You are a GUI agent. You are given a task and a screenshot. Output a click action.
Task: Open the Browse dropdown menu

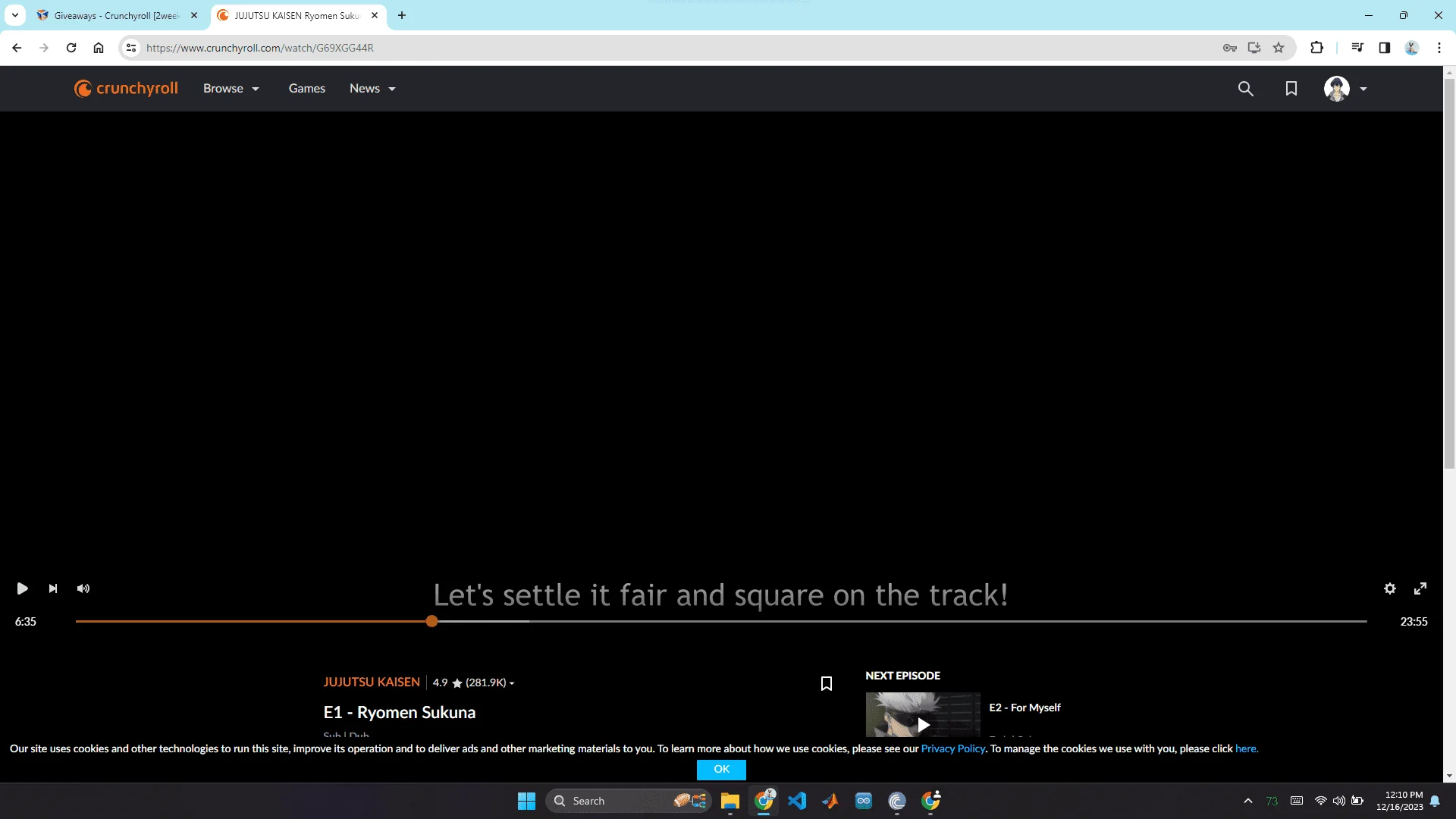point(231,89)
